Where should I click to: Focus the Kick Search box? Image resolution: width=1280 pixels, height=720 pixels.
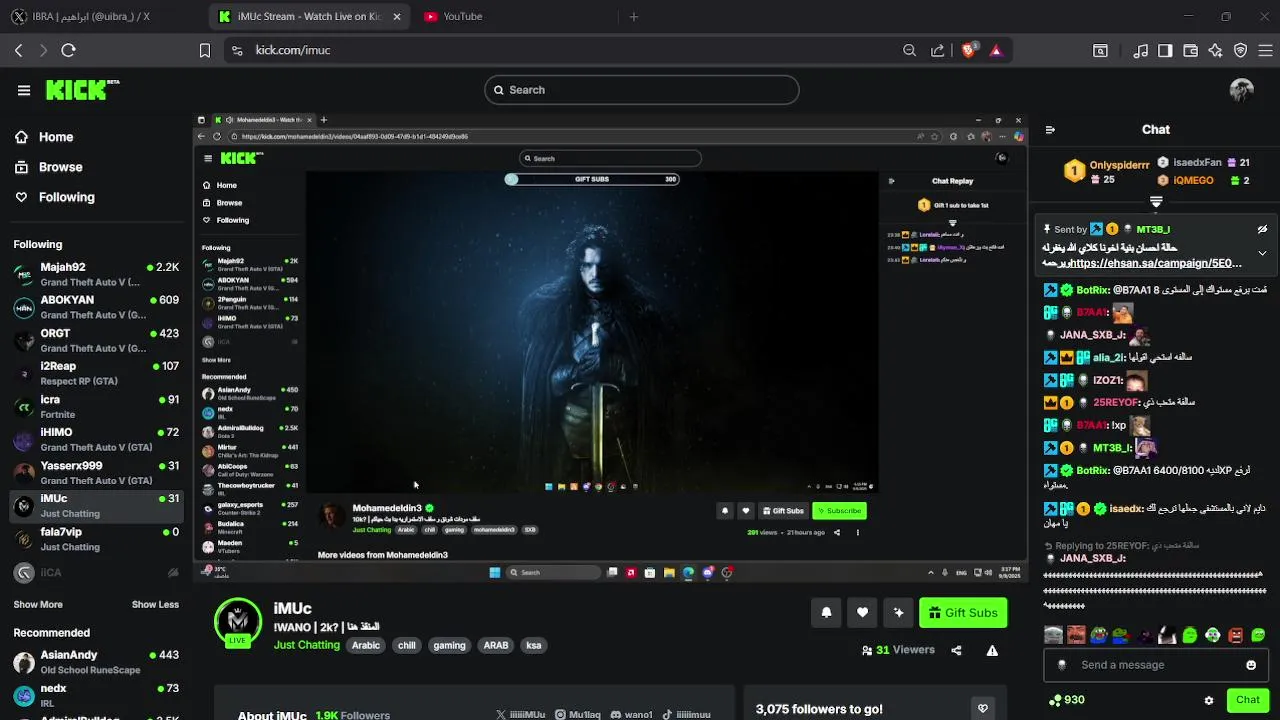tap(642, 90)
